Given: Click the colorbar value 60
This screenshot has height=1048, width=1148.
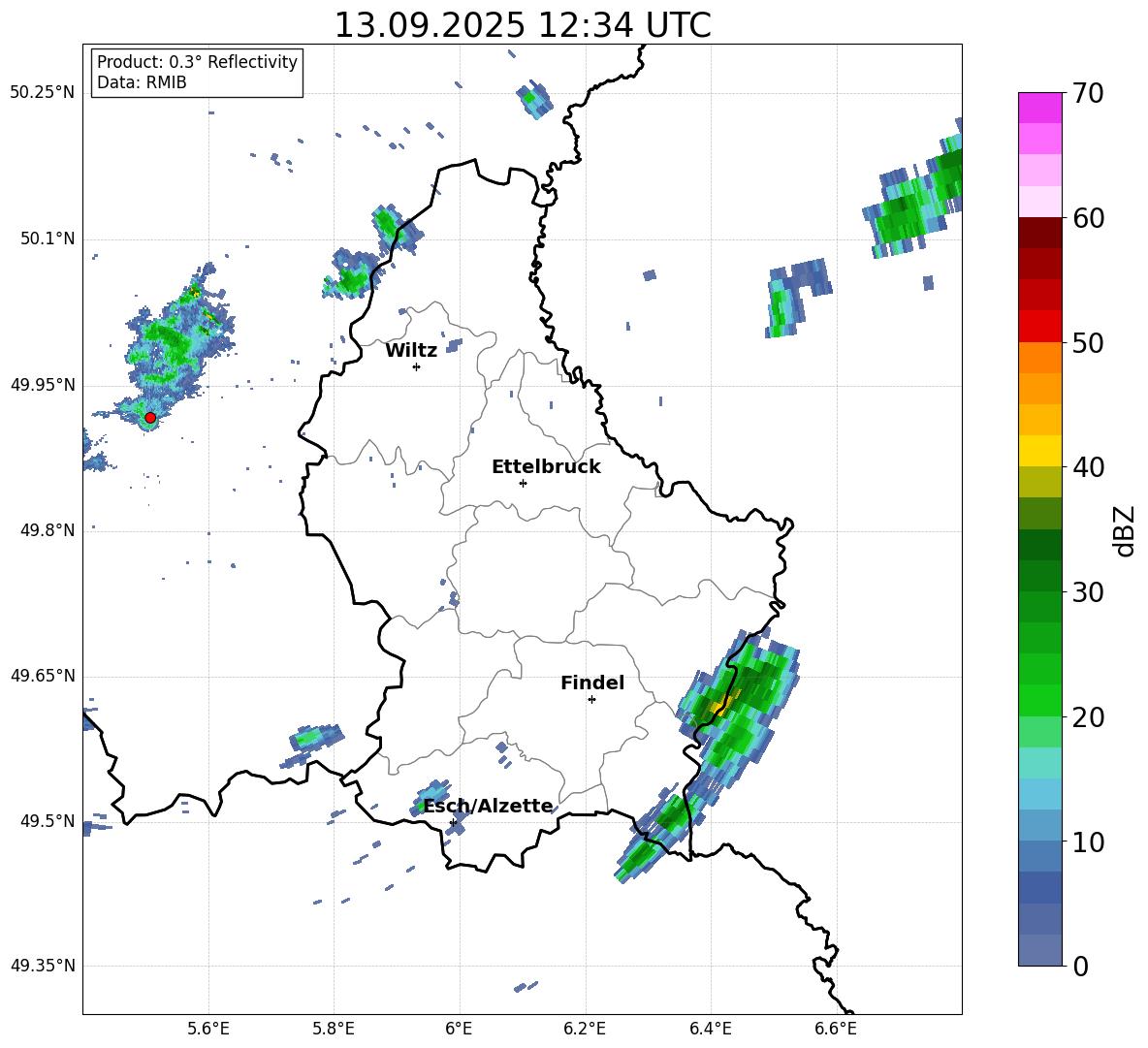Looking at the screenshot, I should coord(1087,218).
